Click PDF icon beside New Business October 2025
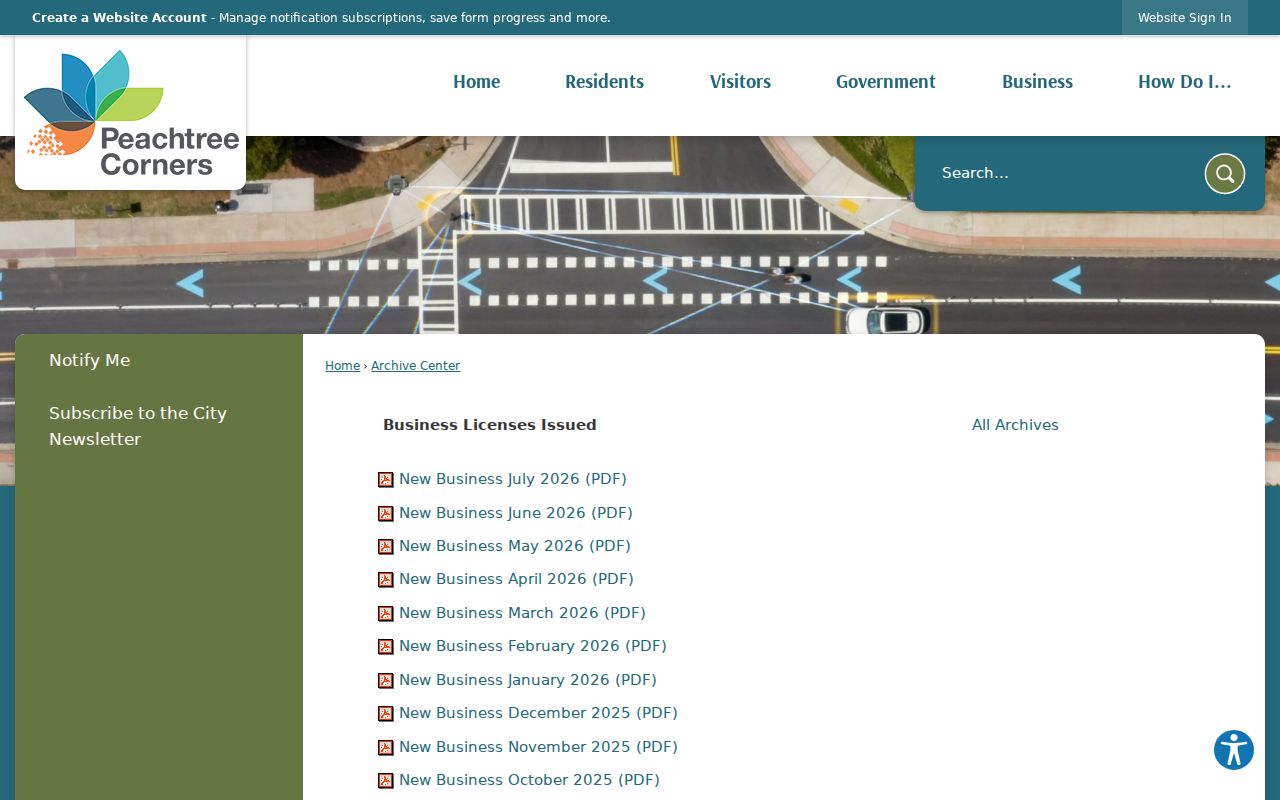This screenshot has width=1280, height=800. point(386,781)
